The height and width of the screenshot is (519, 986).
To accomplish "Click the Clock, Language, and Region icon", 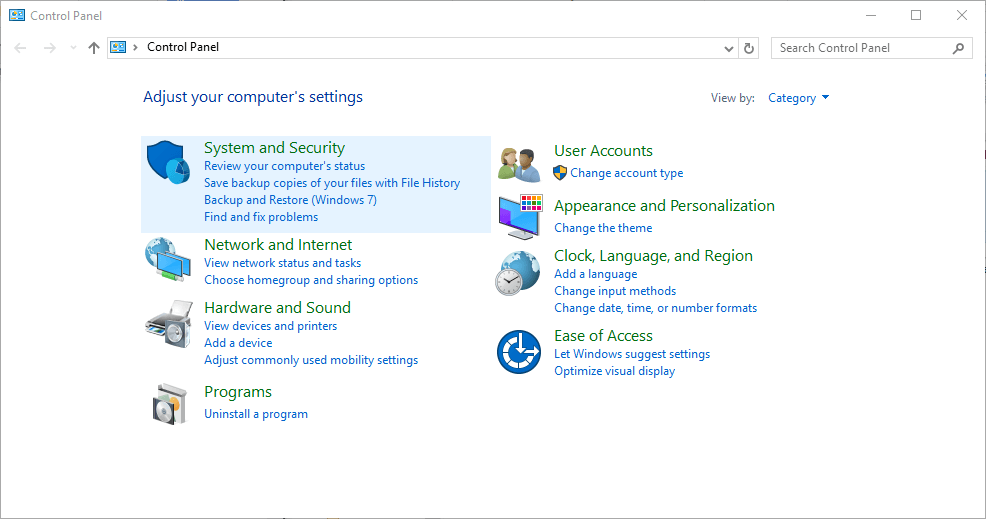I will 519,273.
